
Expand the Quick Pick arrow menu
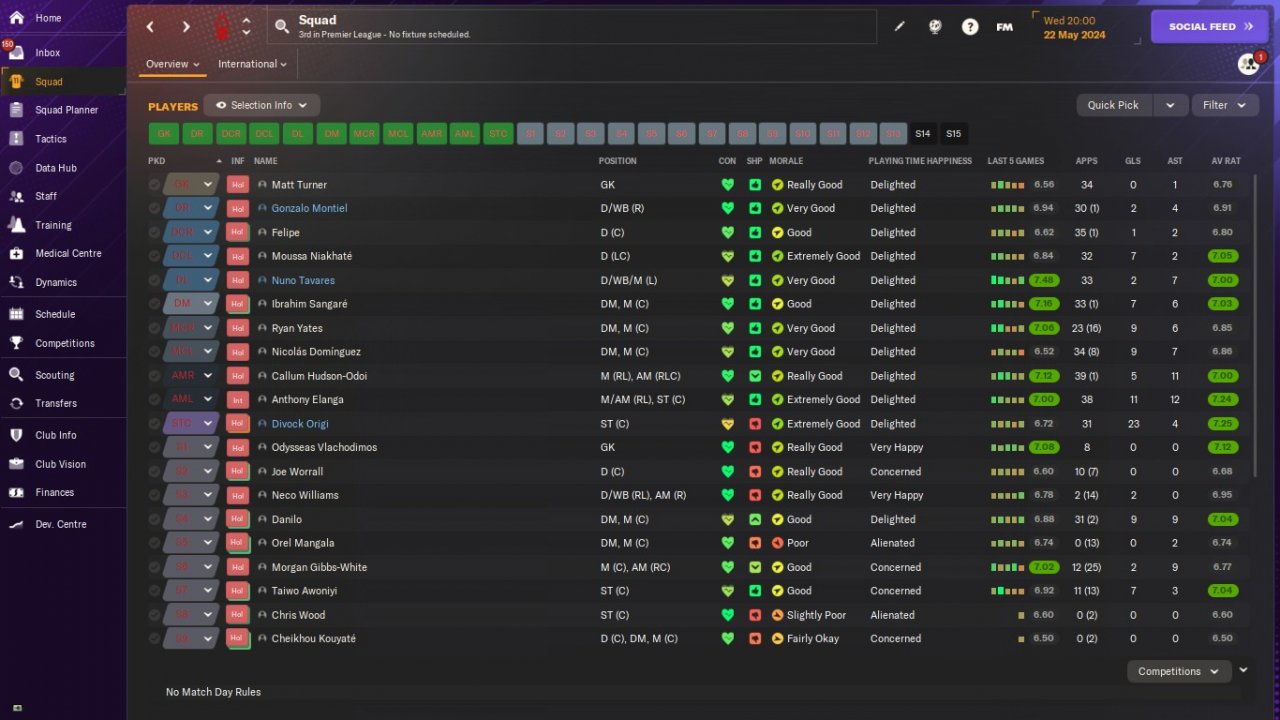click(x=1170, y=105)
